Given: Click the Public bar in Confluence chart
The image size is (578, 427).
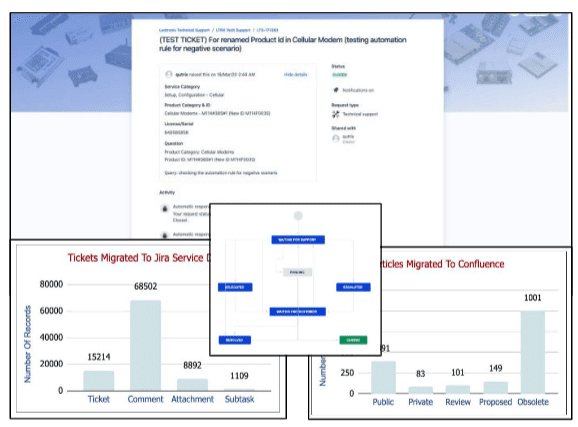Looking at the screenshot, I should (383, 377).
